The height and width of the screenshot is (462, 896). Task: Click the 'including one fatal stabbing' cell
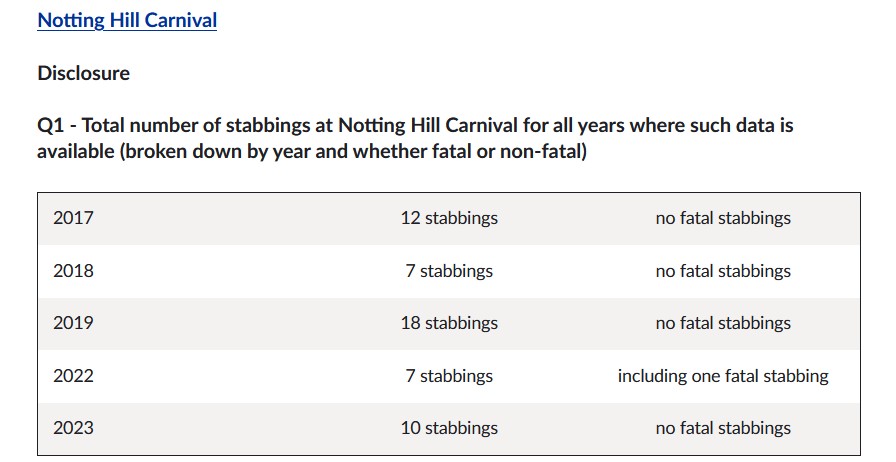coord(723,376)
